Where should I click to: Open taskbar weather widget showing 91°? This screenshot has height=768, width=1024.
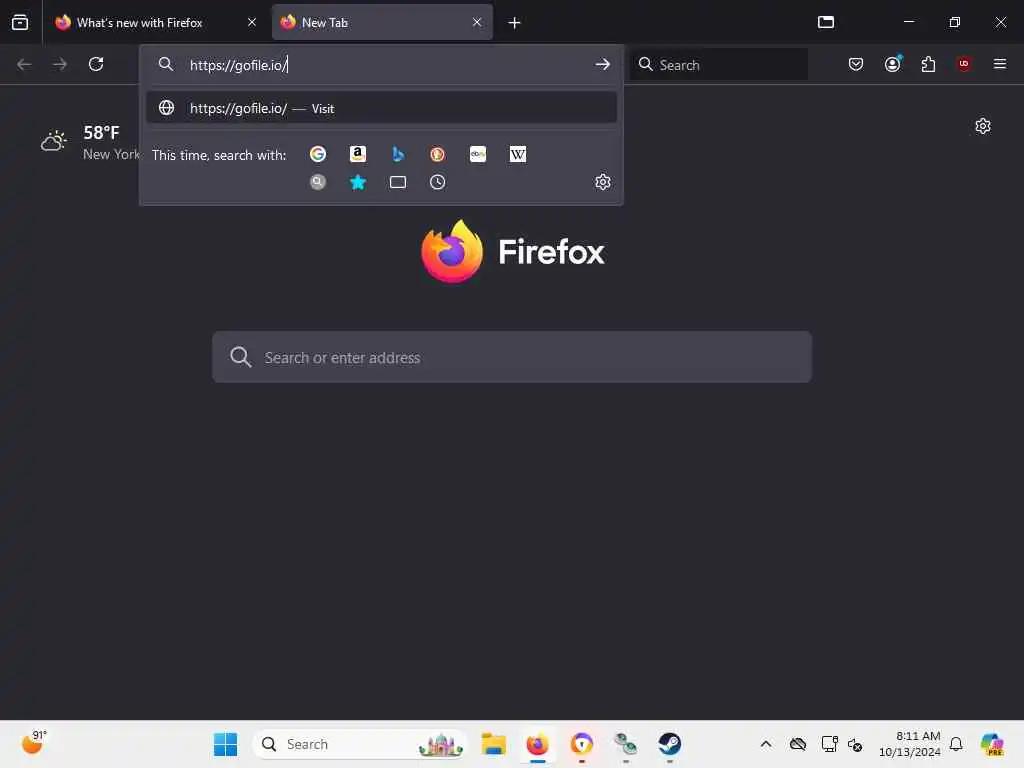[35, 743]
